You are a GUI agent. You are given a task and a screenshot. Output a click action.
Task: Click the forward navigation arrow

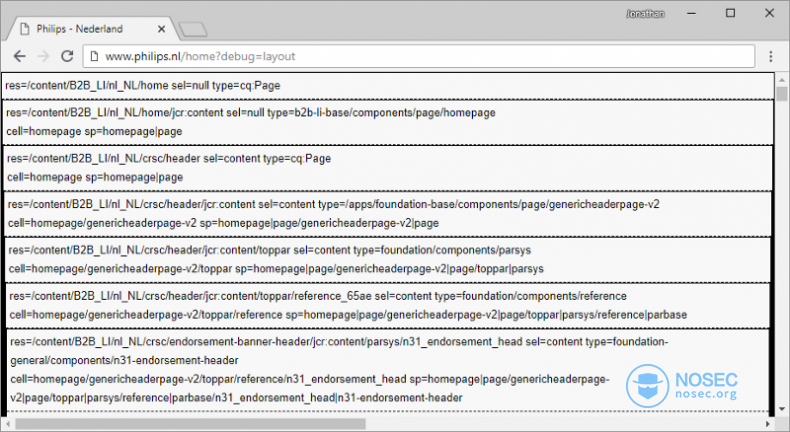[43, 56]
